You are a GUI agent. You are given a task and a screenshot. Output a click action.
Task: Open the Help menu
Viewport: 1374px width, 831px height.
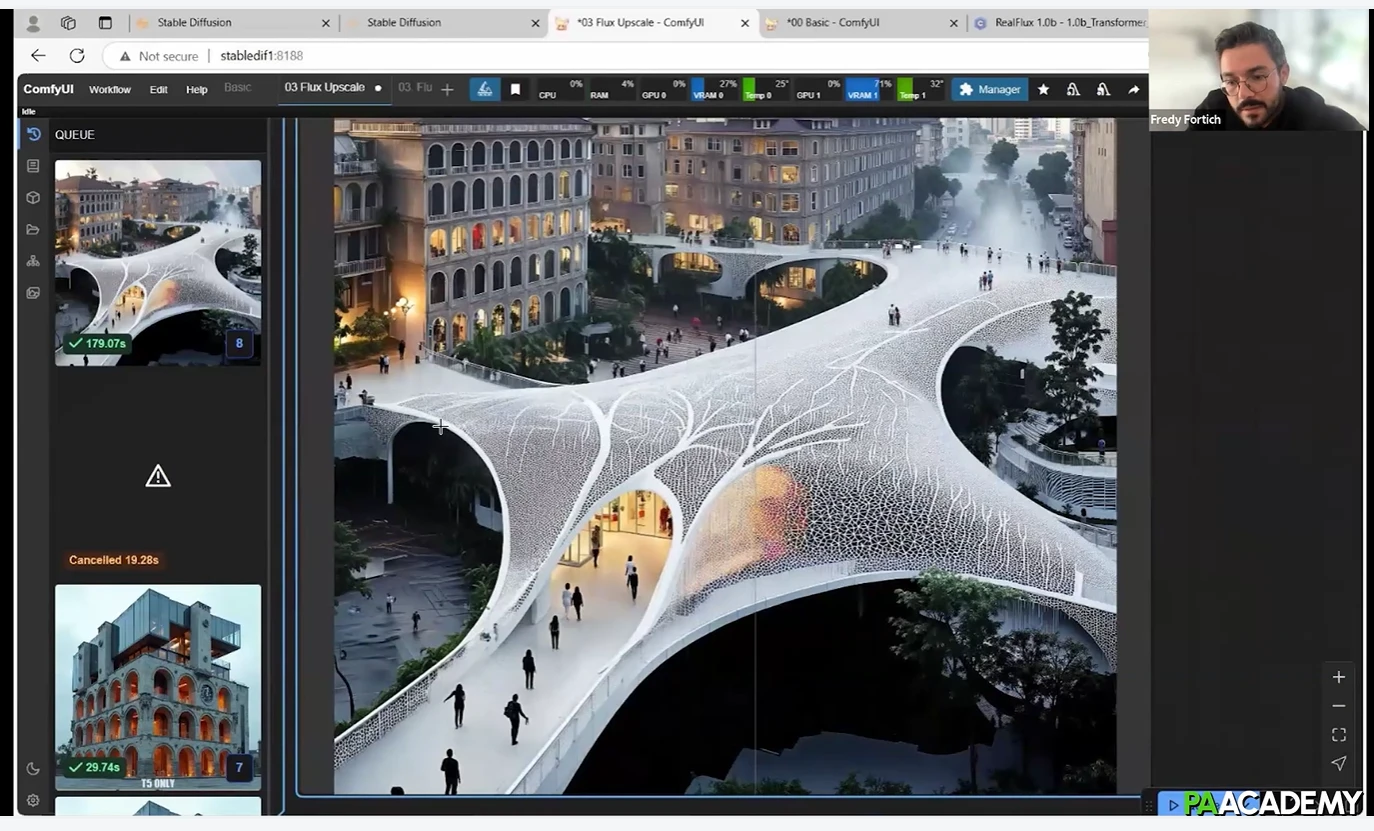pyautogui.click(x=196, y=89)
